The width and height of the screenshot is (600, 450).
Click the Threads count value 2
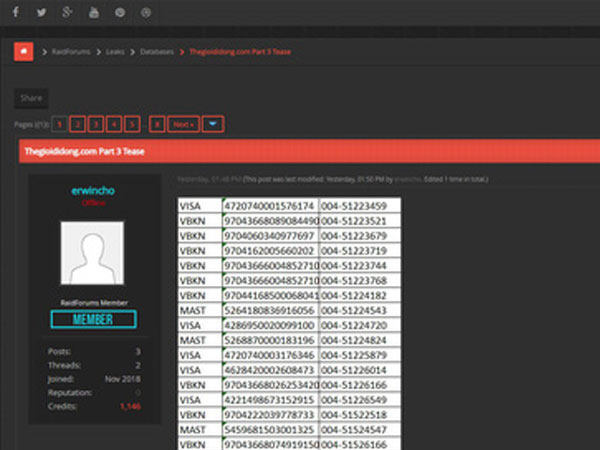tap(138, 365)
